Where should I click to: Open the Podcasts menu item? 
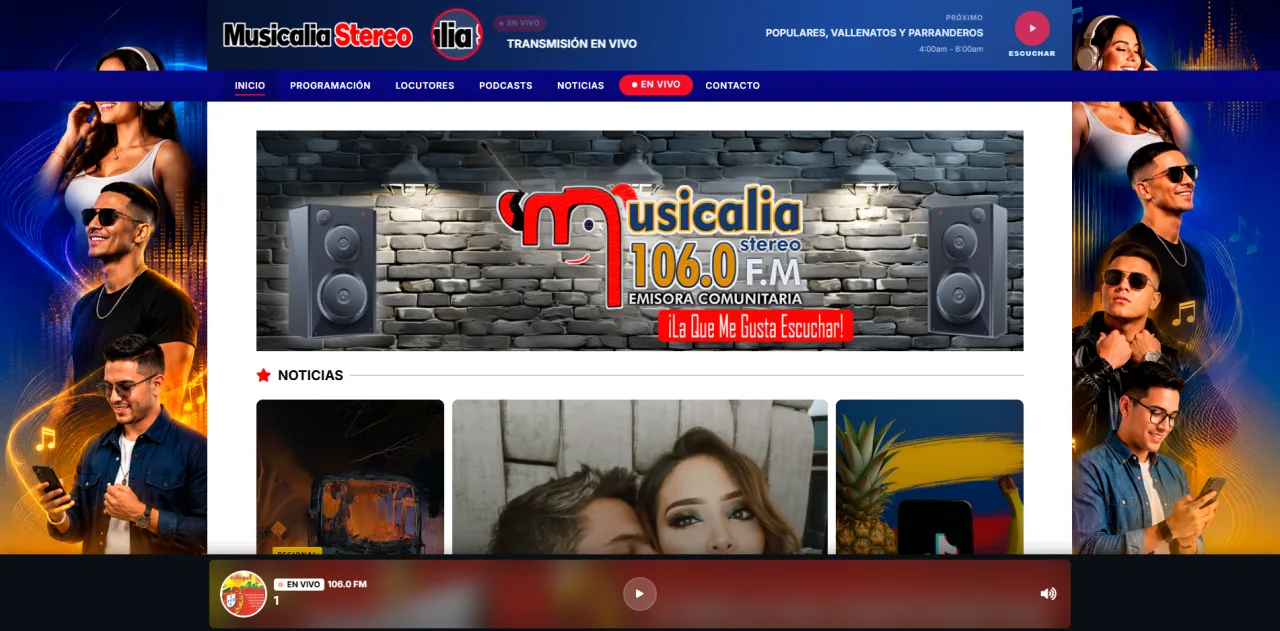506,86
